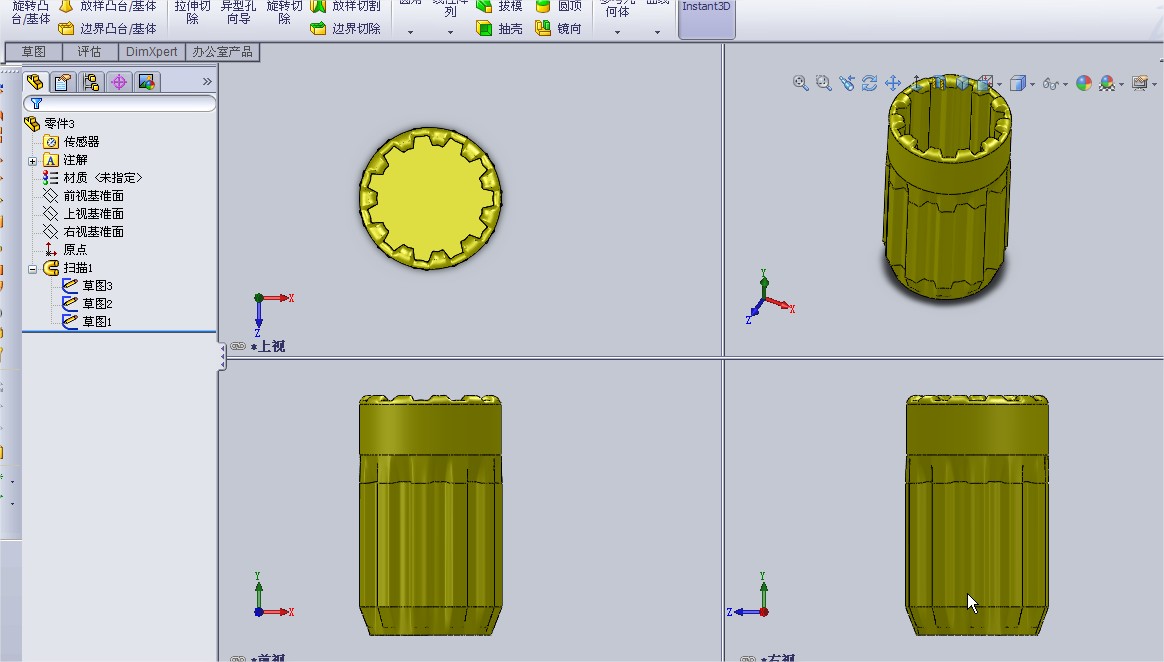Switch to the 办公室产品 tab
The image size is (1164, 662).
tap(222, 51)
